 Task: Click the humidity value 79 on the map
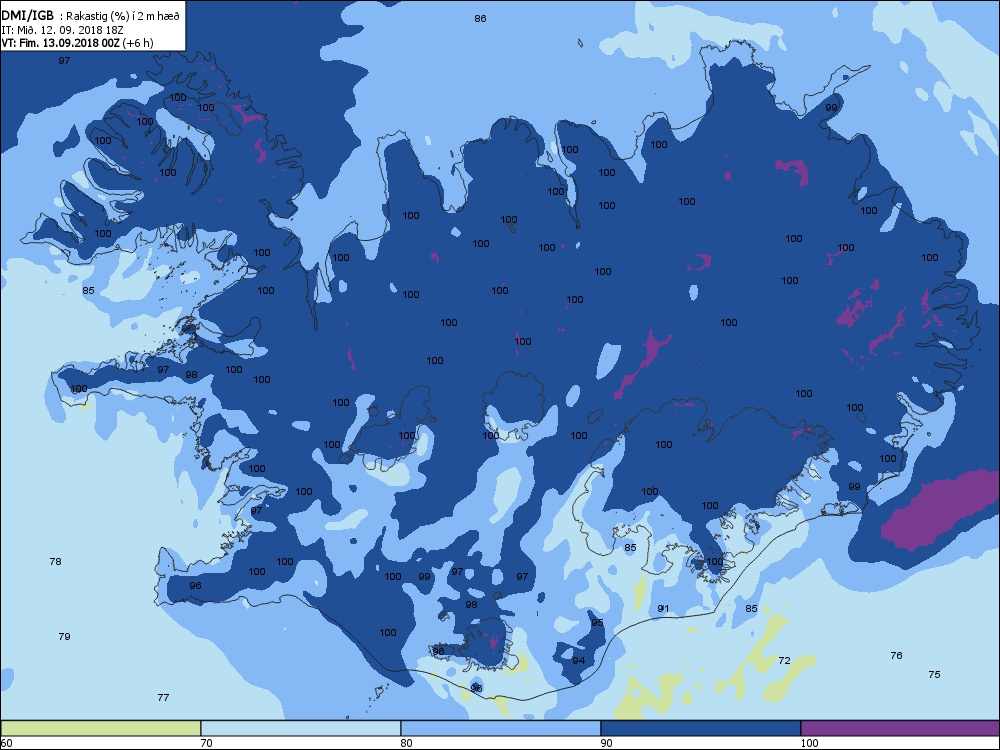click(x=64, y=636)
